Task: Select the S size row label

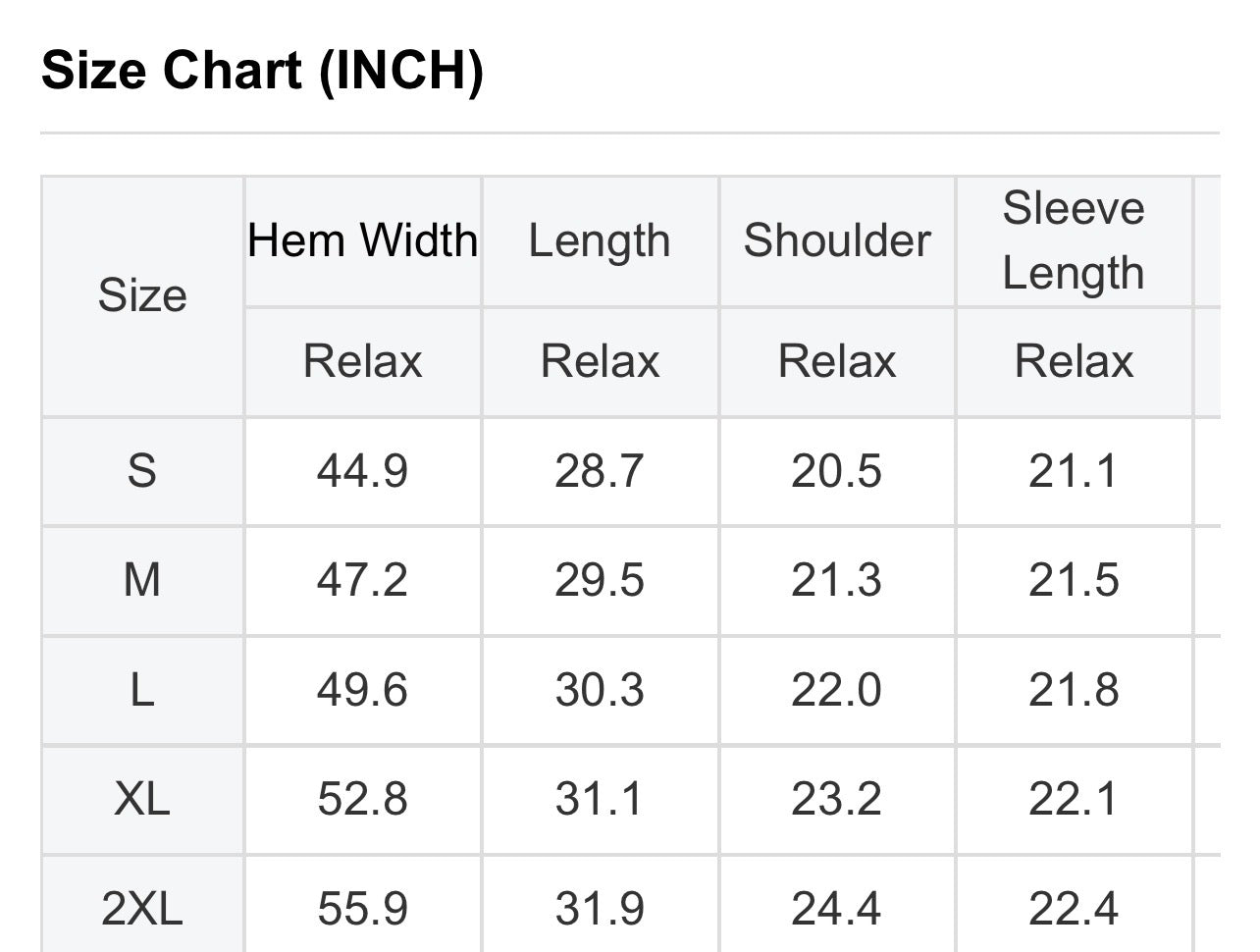Action: (142, 471)
